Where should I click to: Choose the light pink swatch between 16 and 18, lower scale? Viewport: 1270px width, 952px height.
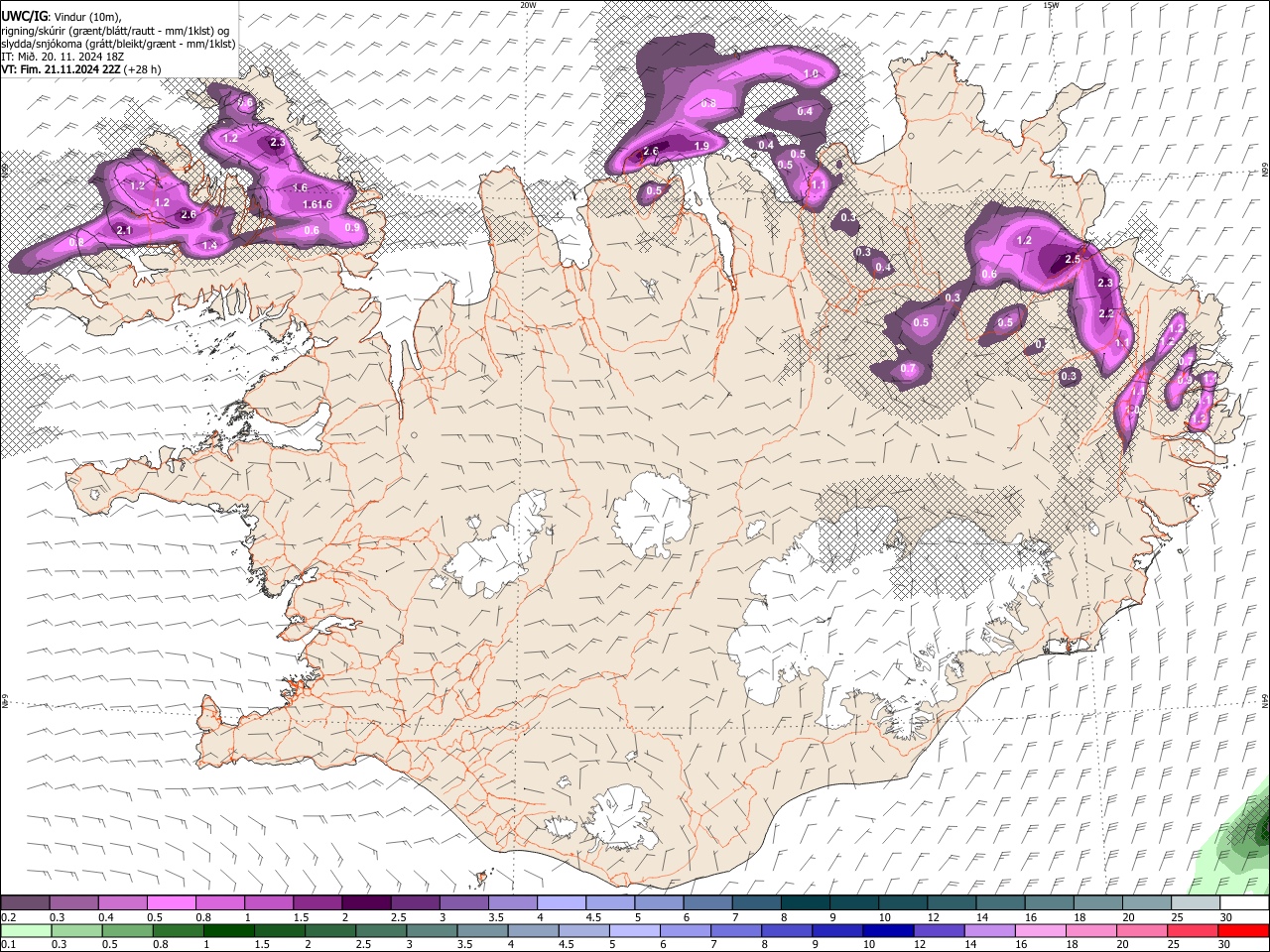click(1040, 930)
